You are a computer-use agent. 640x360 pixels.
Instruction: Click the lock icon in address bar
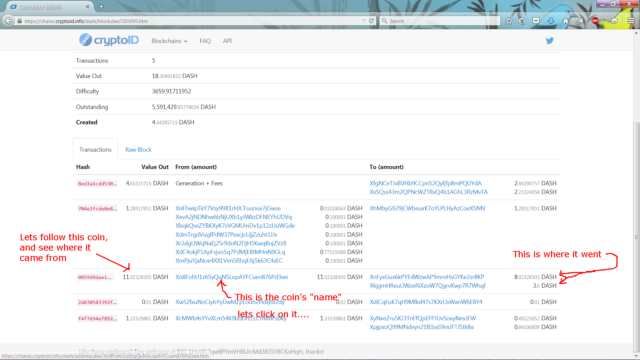[19, 21]
